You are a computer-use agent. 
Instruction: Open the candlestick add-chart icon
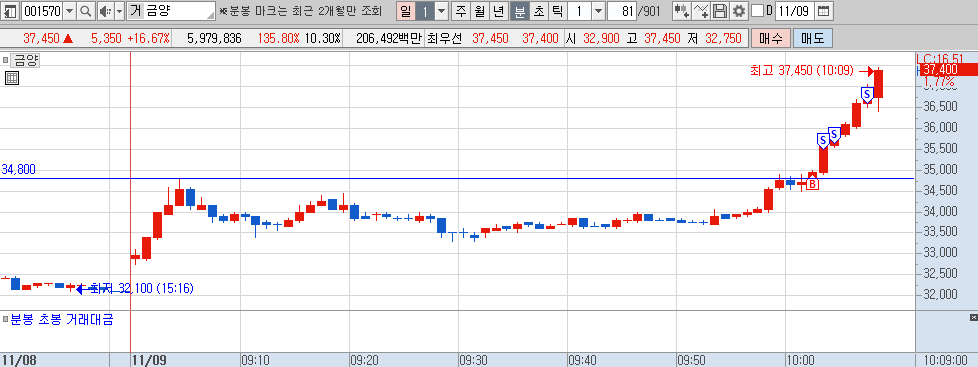(x=682, y=11)
